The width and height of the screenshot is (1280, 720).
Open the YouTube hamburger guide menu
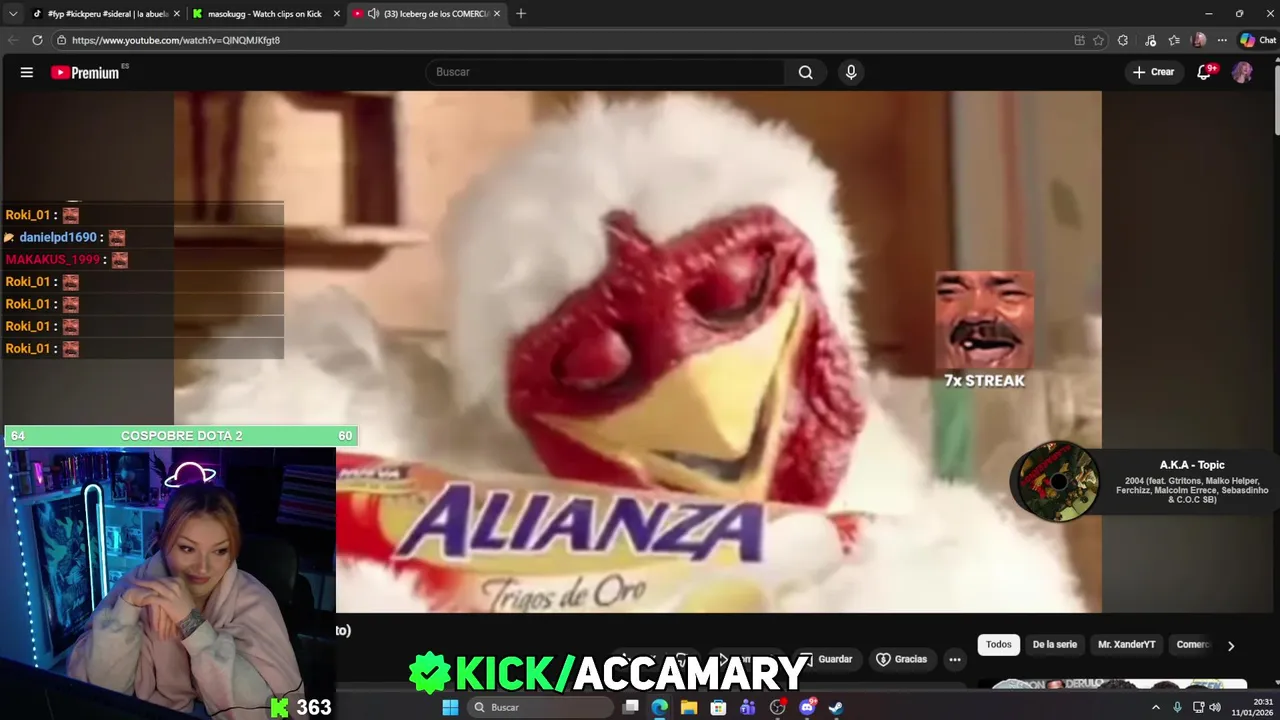click(x=27, y=72)
